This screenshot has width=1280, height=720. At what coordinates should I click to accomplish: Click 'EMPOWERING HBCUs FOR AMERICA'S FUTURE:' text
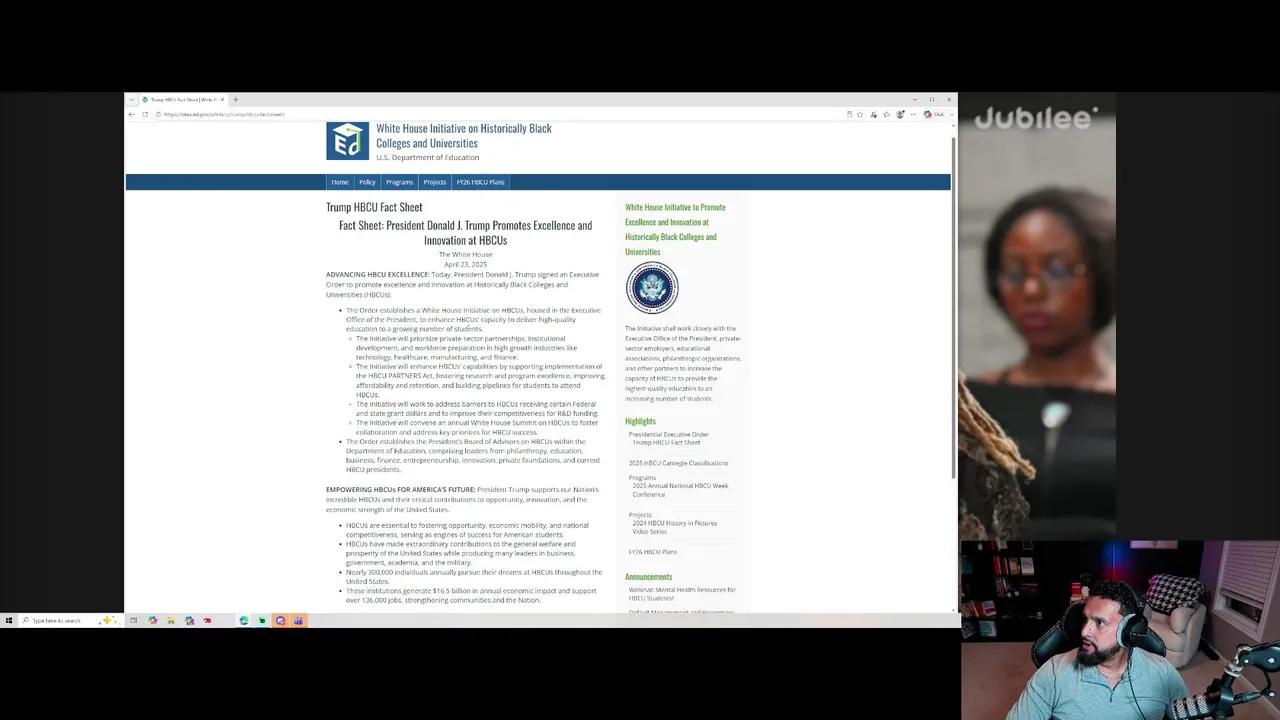tap(400, 489)
